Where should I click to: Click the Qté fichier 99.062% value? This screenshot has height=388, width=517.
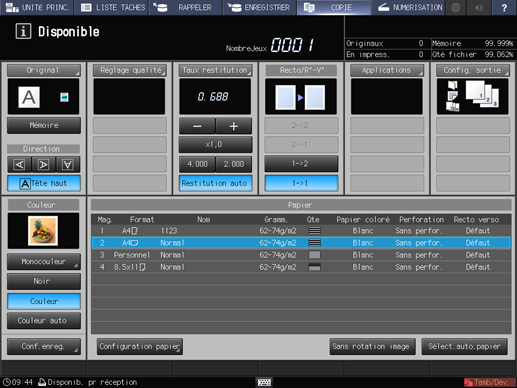499,54
